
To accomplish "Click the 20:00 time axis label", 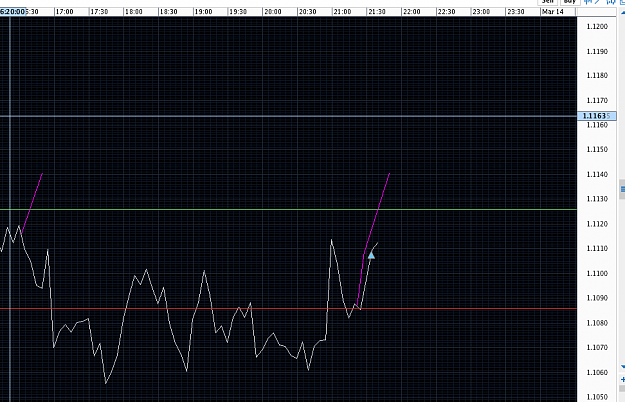I will click(273, 12).
